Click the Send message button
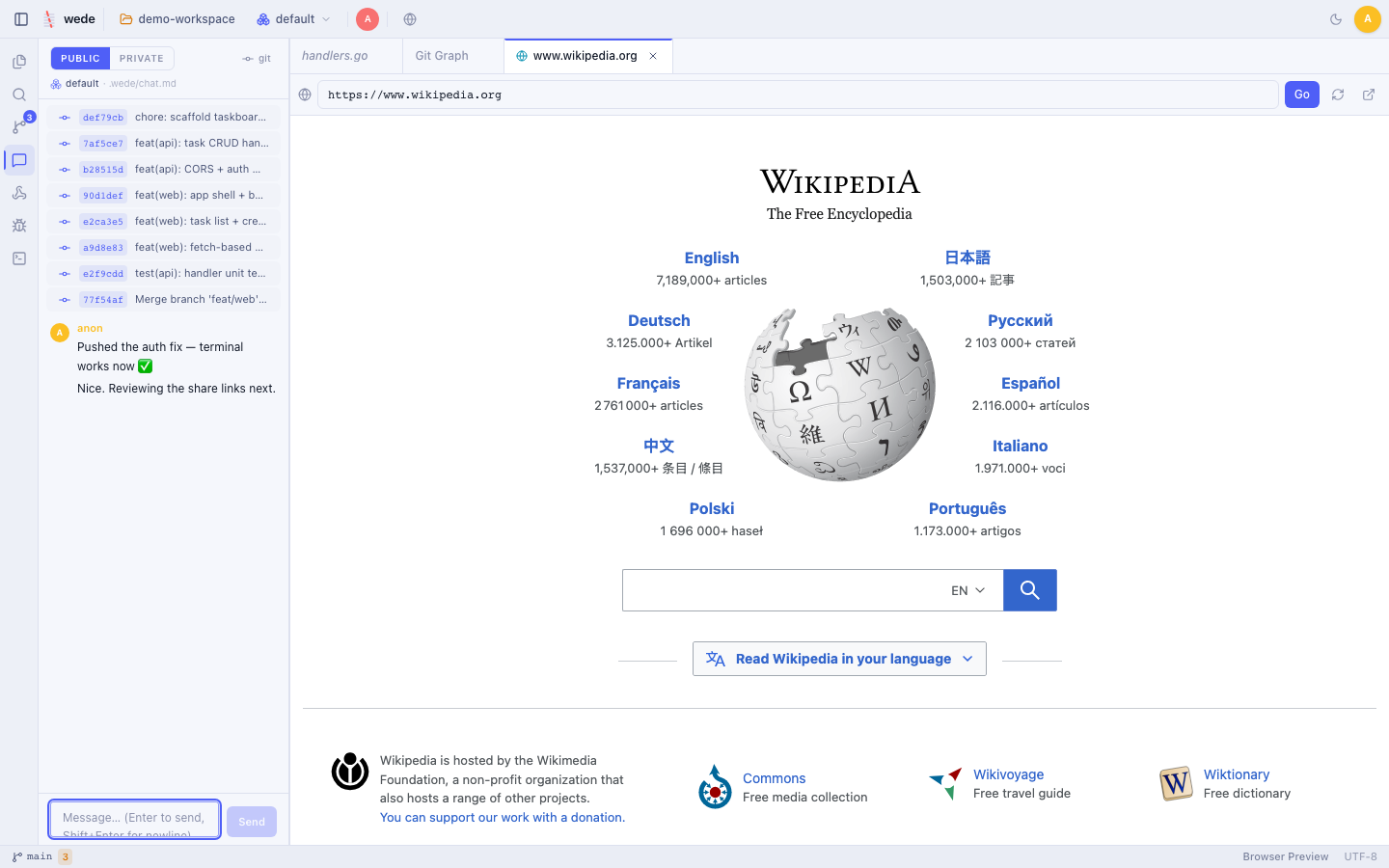Viewport: 1389px width, 868px height. click(x=252, y=822)
